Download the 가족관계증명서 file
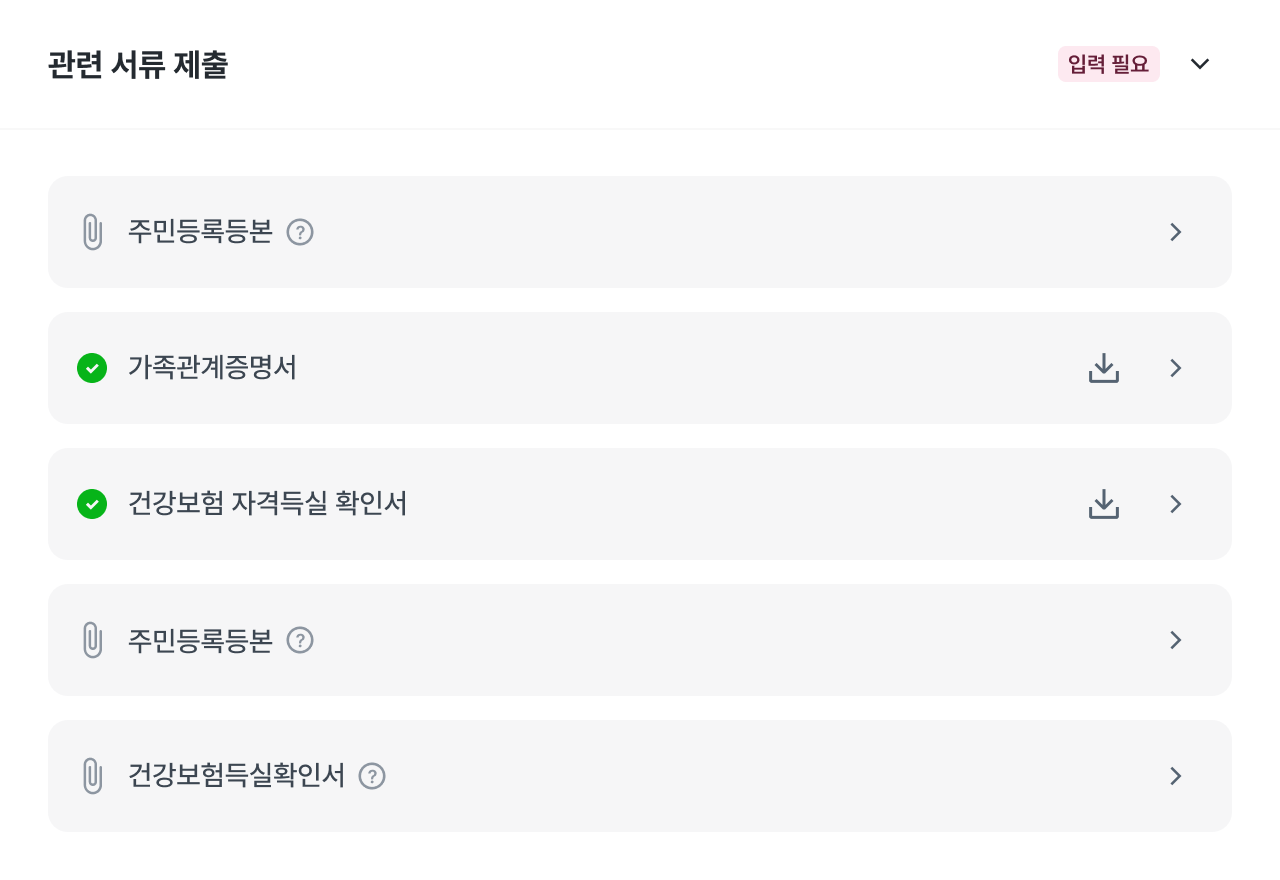 pyautogui.click(x=1103, y=368)
